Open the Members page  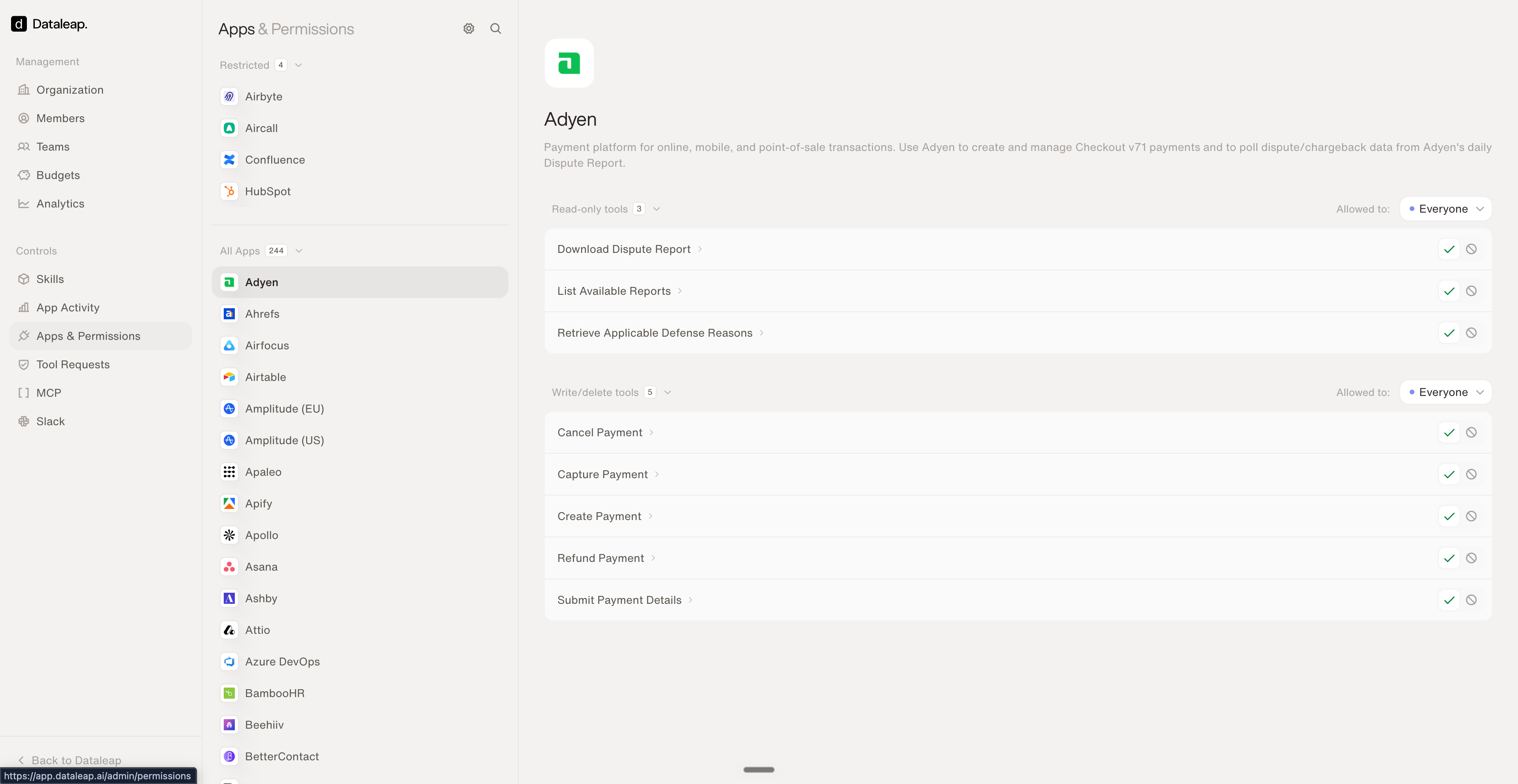[101, 118]
